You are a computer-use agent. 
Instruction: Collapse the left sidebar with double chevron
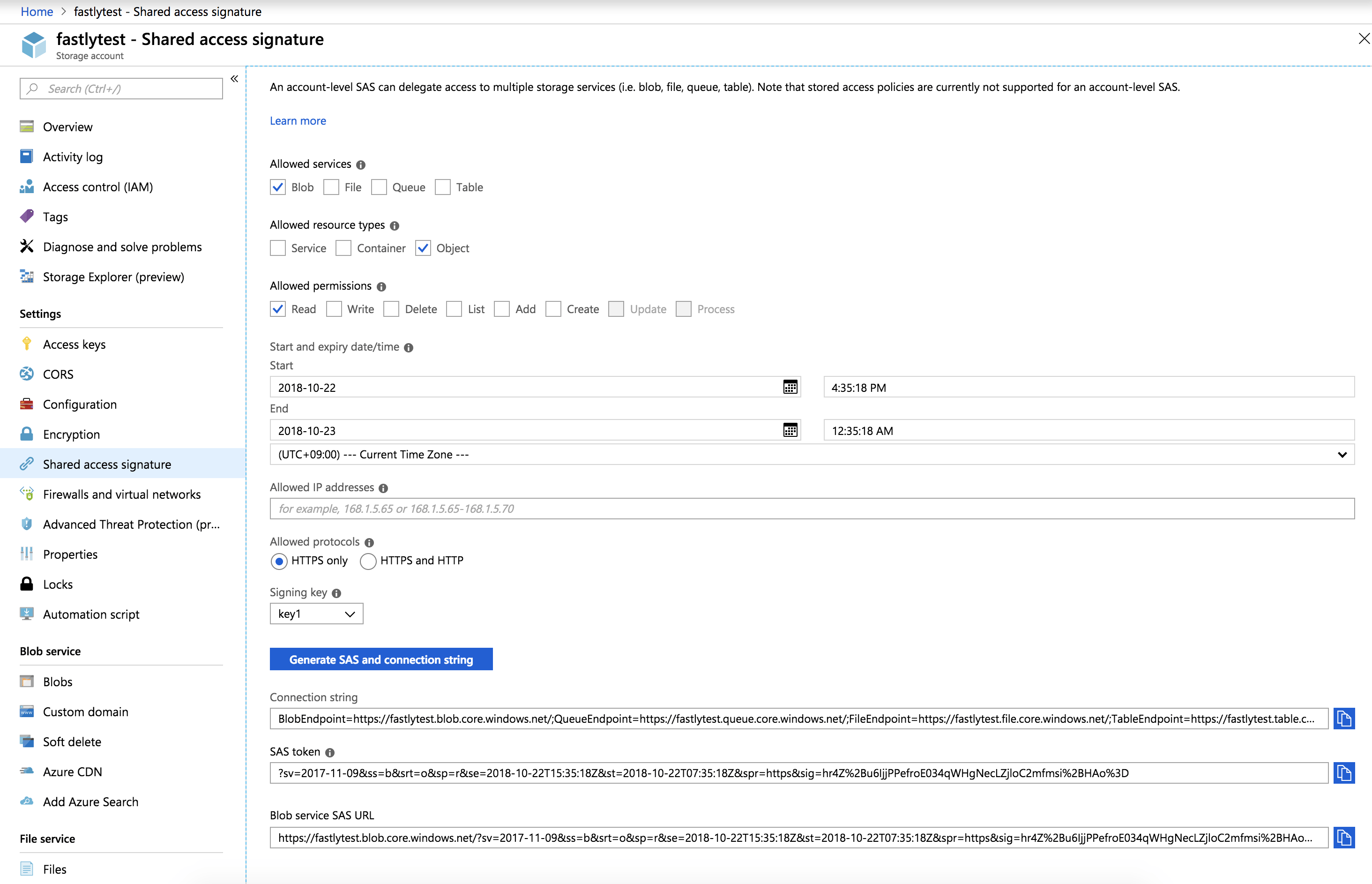point(234,79)
